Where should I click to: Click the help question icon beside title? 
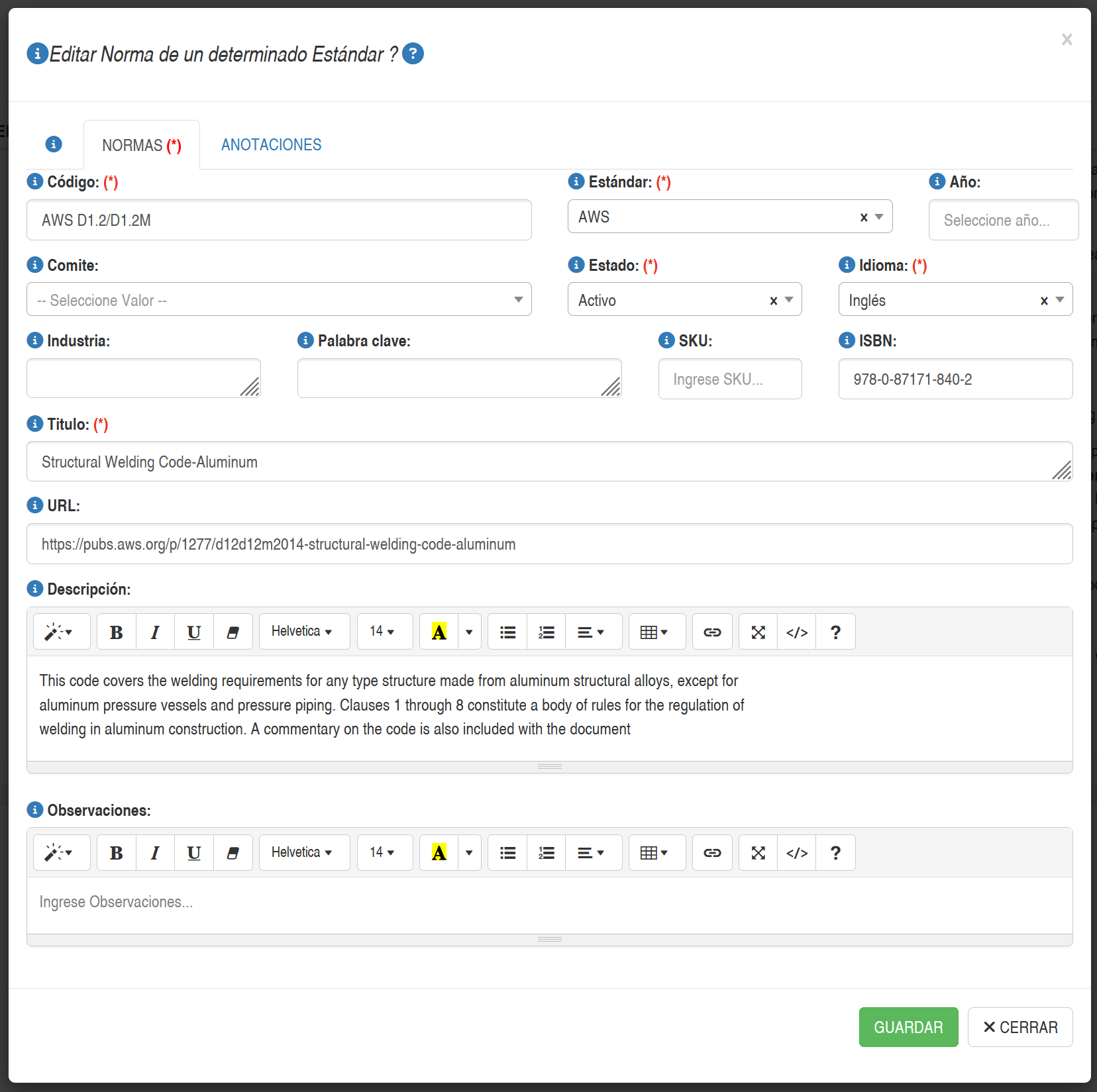(413, 53)
